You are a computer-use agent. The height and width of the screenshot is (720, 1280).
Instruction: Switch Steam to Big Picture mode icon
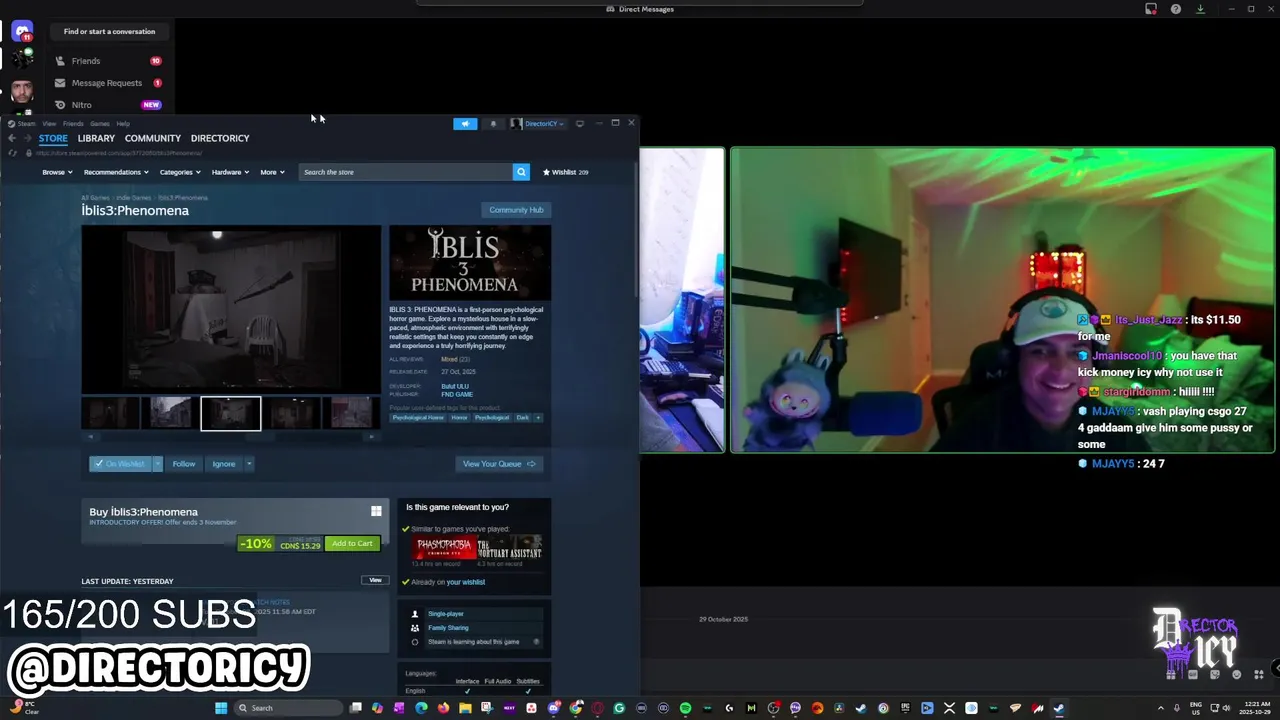[x=579, y=124]
